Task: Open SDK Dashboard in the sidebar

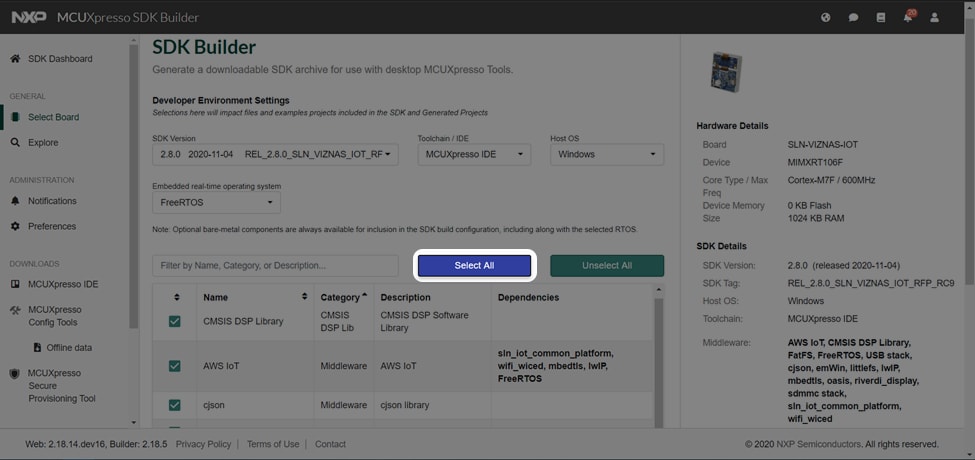Action: coord(59,59)
